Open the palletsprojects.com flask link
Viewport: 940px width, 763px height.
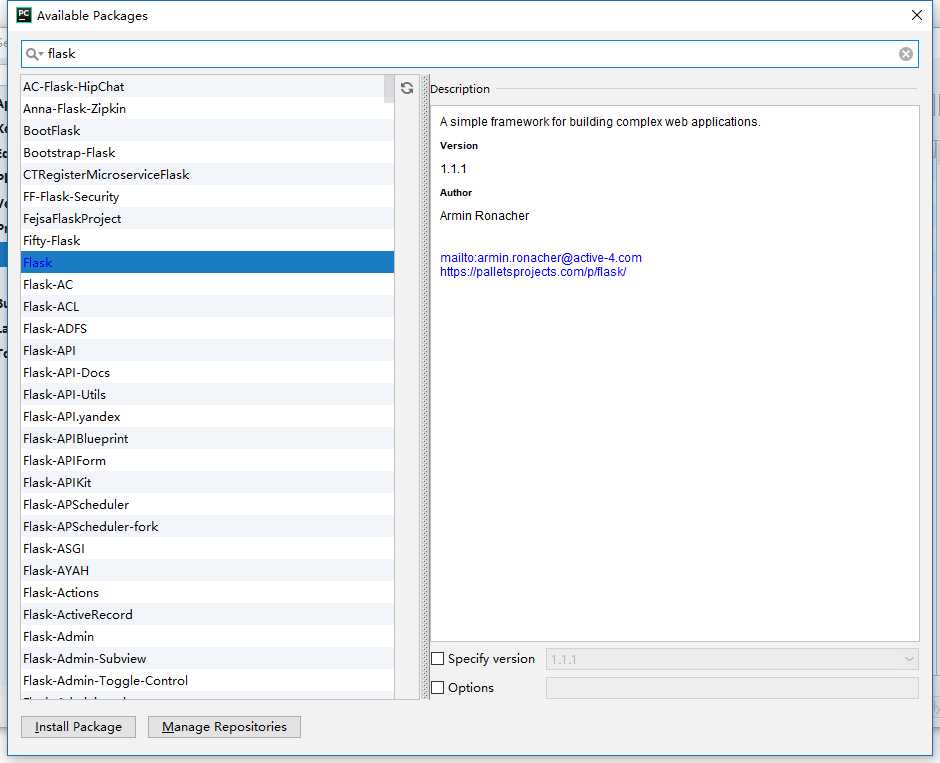point(533,272)
